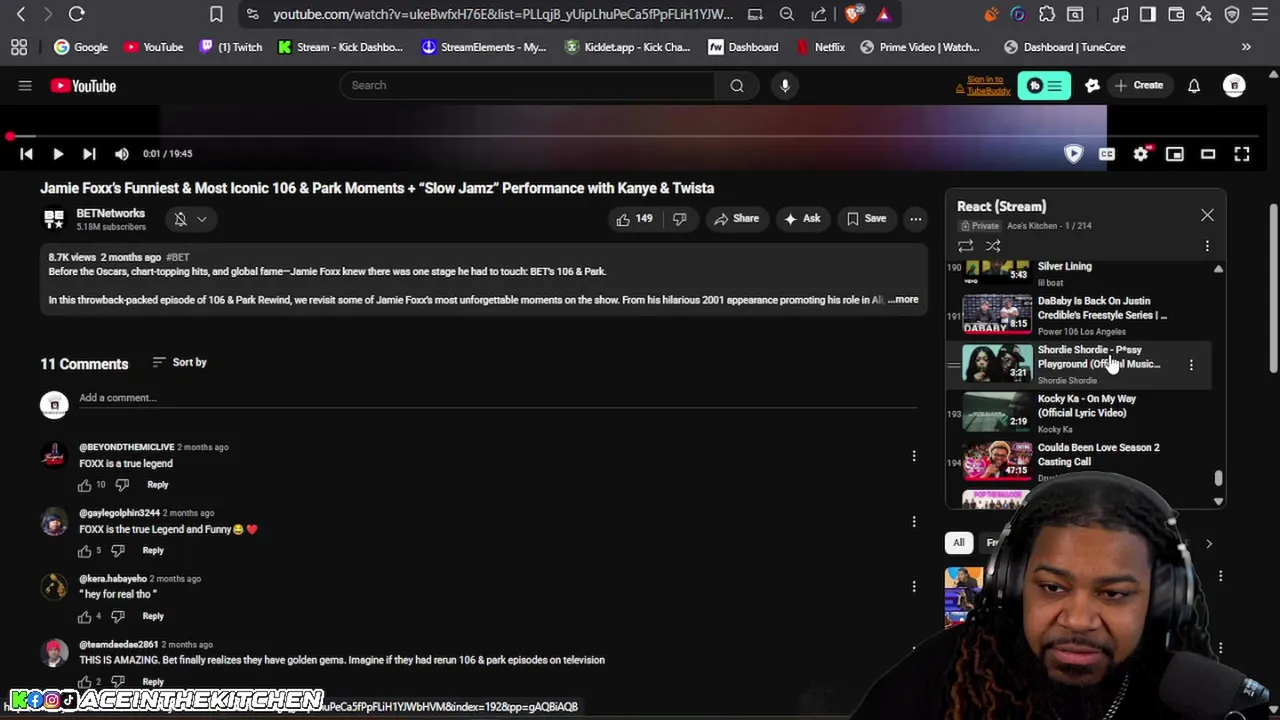The height and width of the screenshot is (720, 1280).
Task: Open the music note playlist icon
Action: click(1121, 14)
